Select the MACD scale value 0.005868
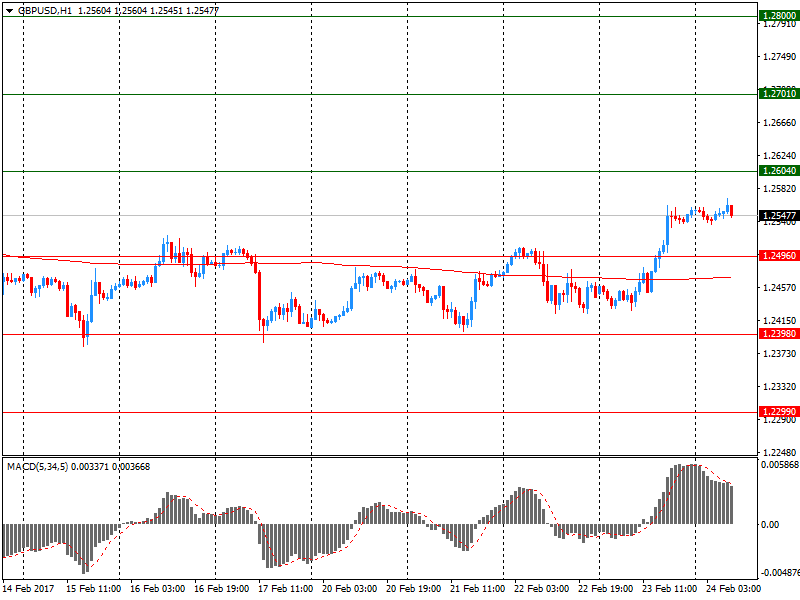The height and width of the screenshot is (600, 800). 780,465
